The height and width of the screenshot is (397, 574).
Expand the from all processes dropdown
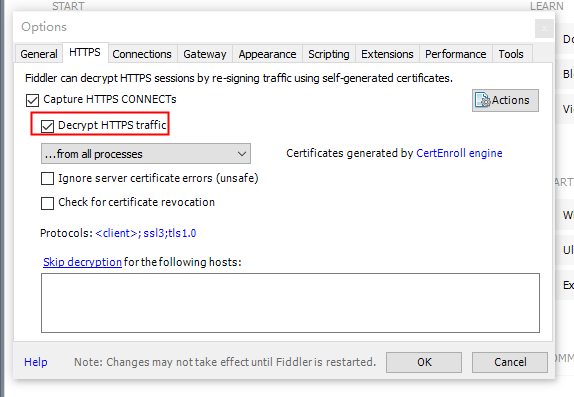point(146,154)
